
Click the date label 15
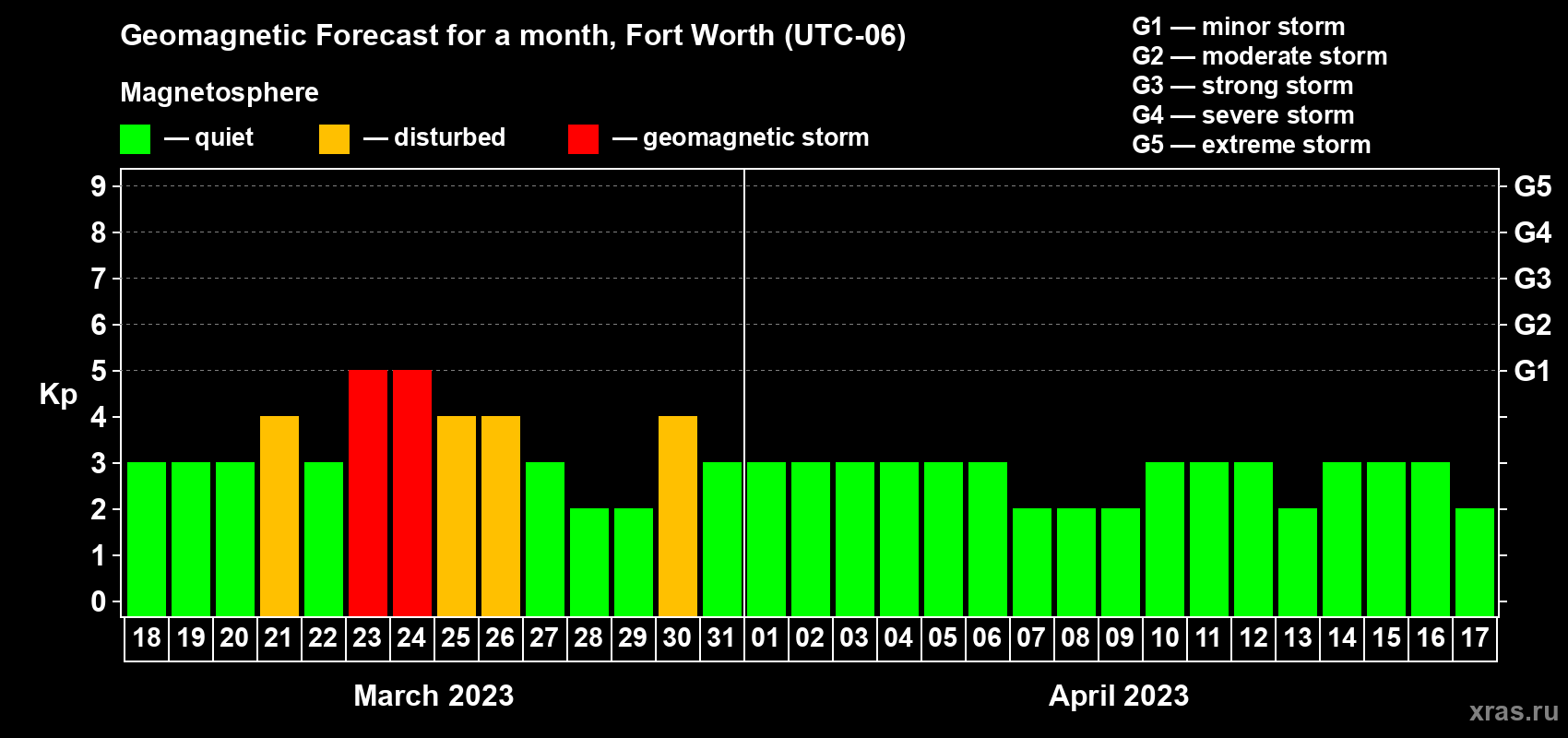pyautogui.click(x=1386, y=637)
